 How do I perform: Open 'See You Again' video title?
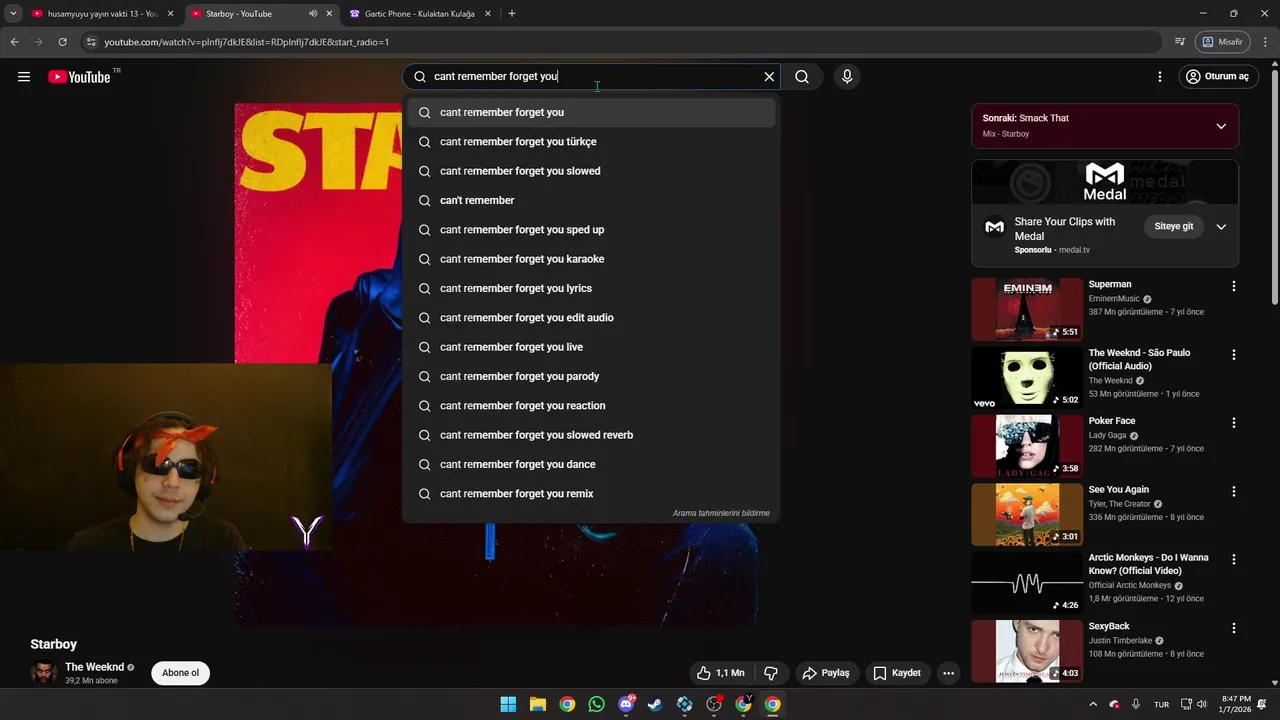[1119, 490]
